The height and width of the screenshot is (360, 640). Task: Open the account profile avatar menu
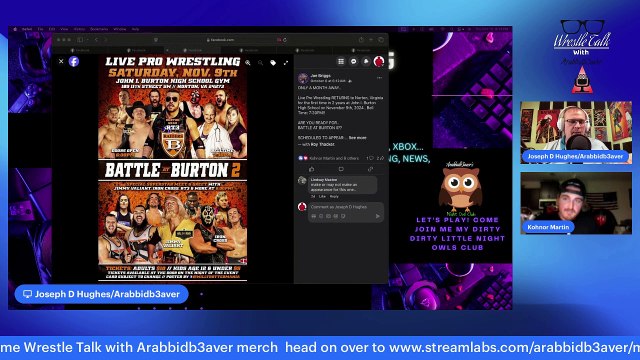point(379,61)
